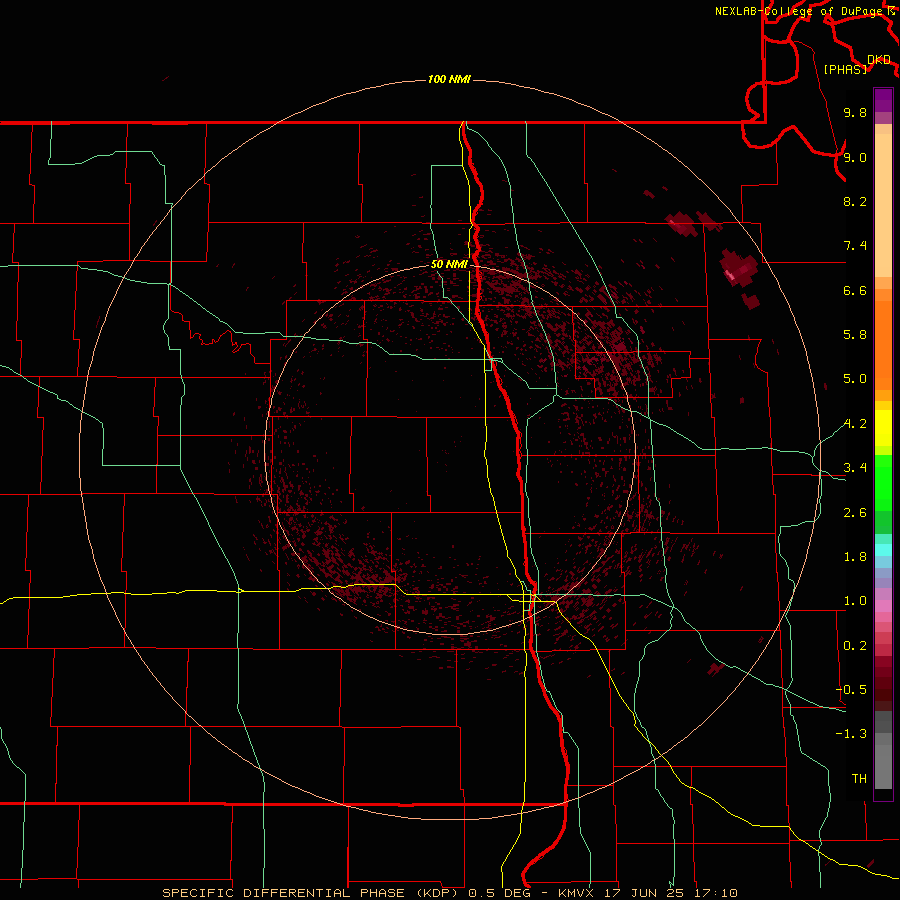Click the 5.8 legend value

tap(855, 335)
